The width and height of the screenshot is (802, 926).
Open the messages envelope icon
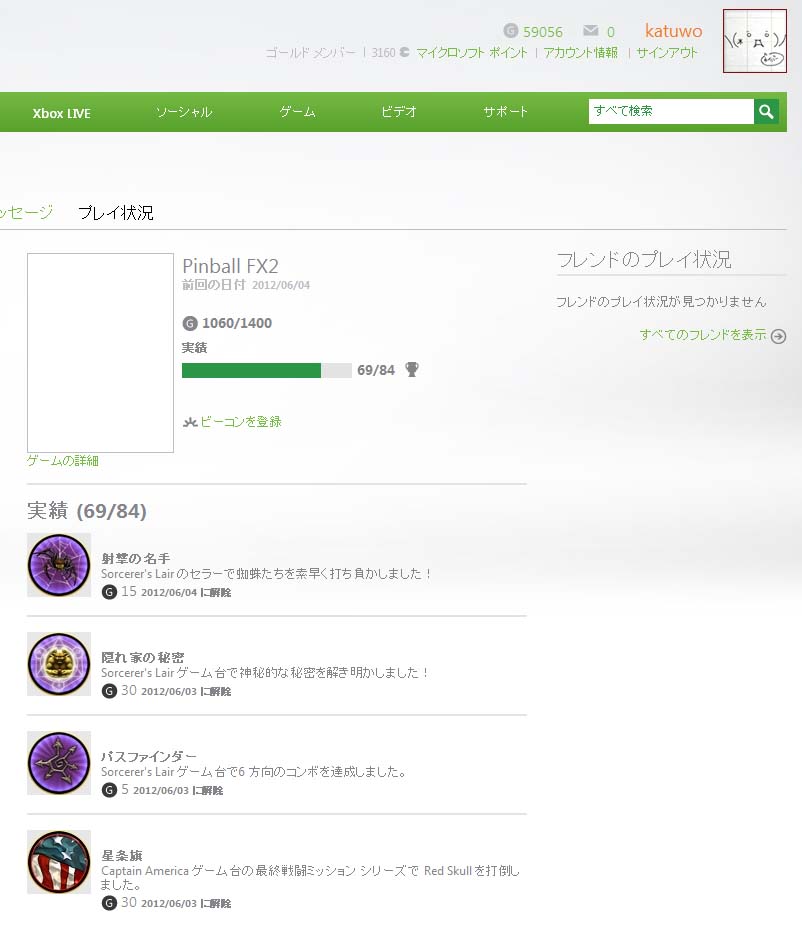591,30
